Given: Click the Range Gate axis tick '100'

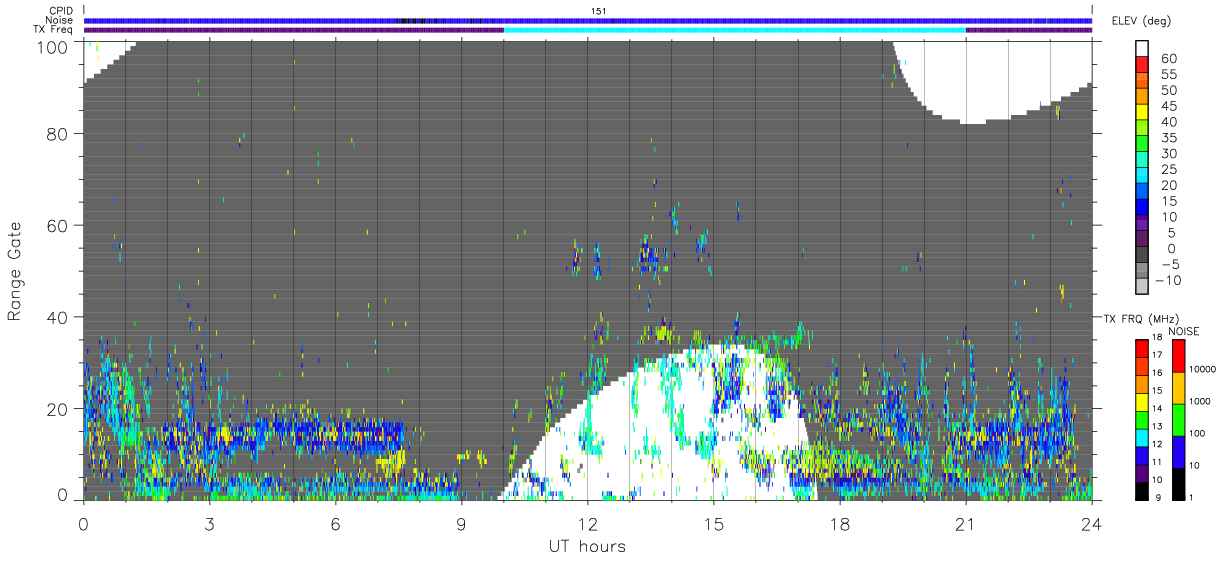Looking at the screenshot, I should pyautogui.click(x=53, y=46).
